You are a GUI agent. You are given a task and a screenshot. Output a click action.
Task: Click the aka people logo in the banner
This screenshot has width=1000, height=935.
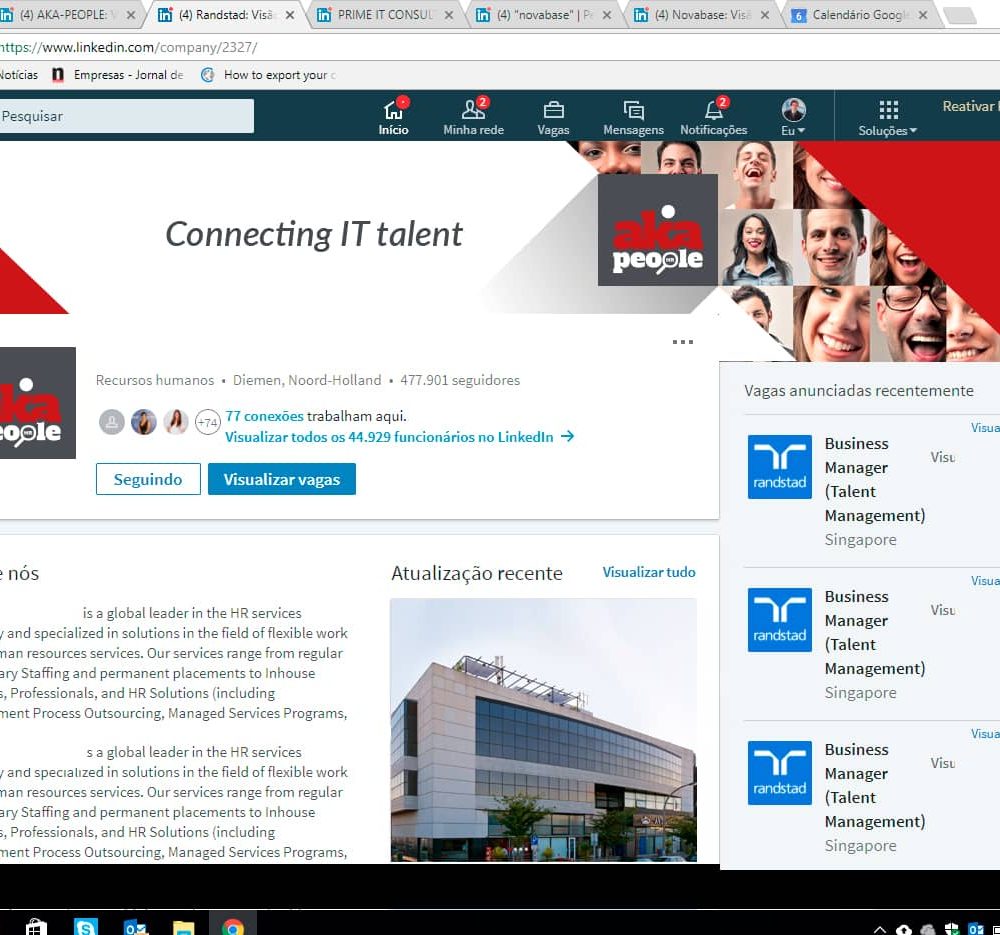click(658, 230)
